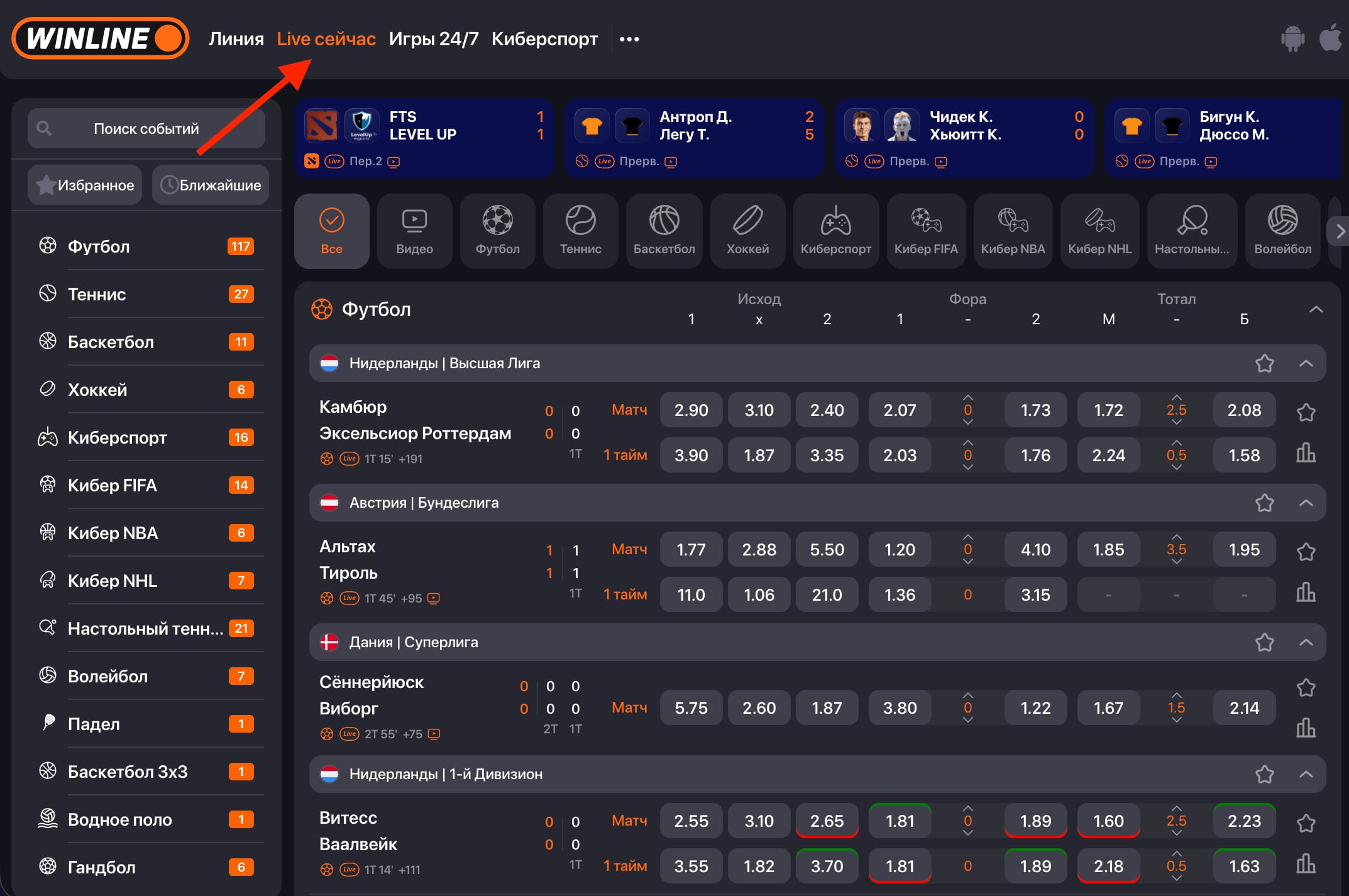Screen dimensions: 1349x896
Task: Open Водное поло in the sidebar
Action: pyautogui.click(x=146, y=819)
